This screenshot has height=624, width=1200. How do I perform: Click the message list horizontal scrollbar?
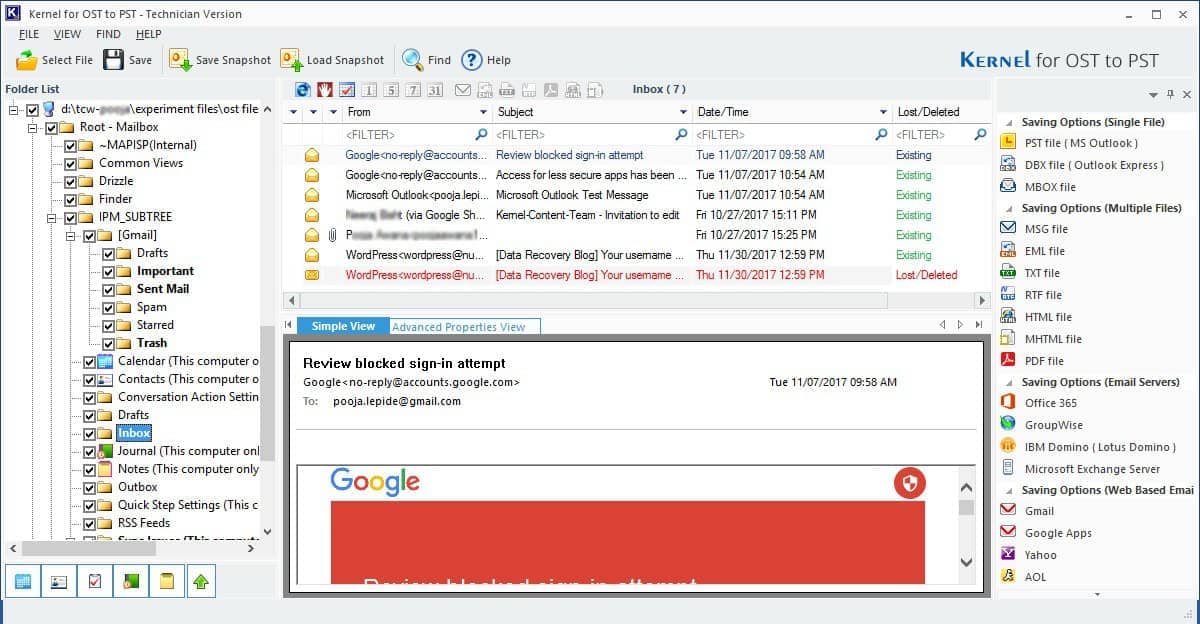coord(636,300)
